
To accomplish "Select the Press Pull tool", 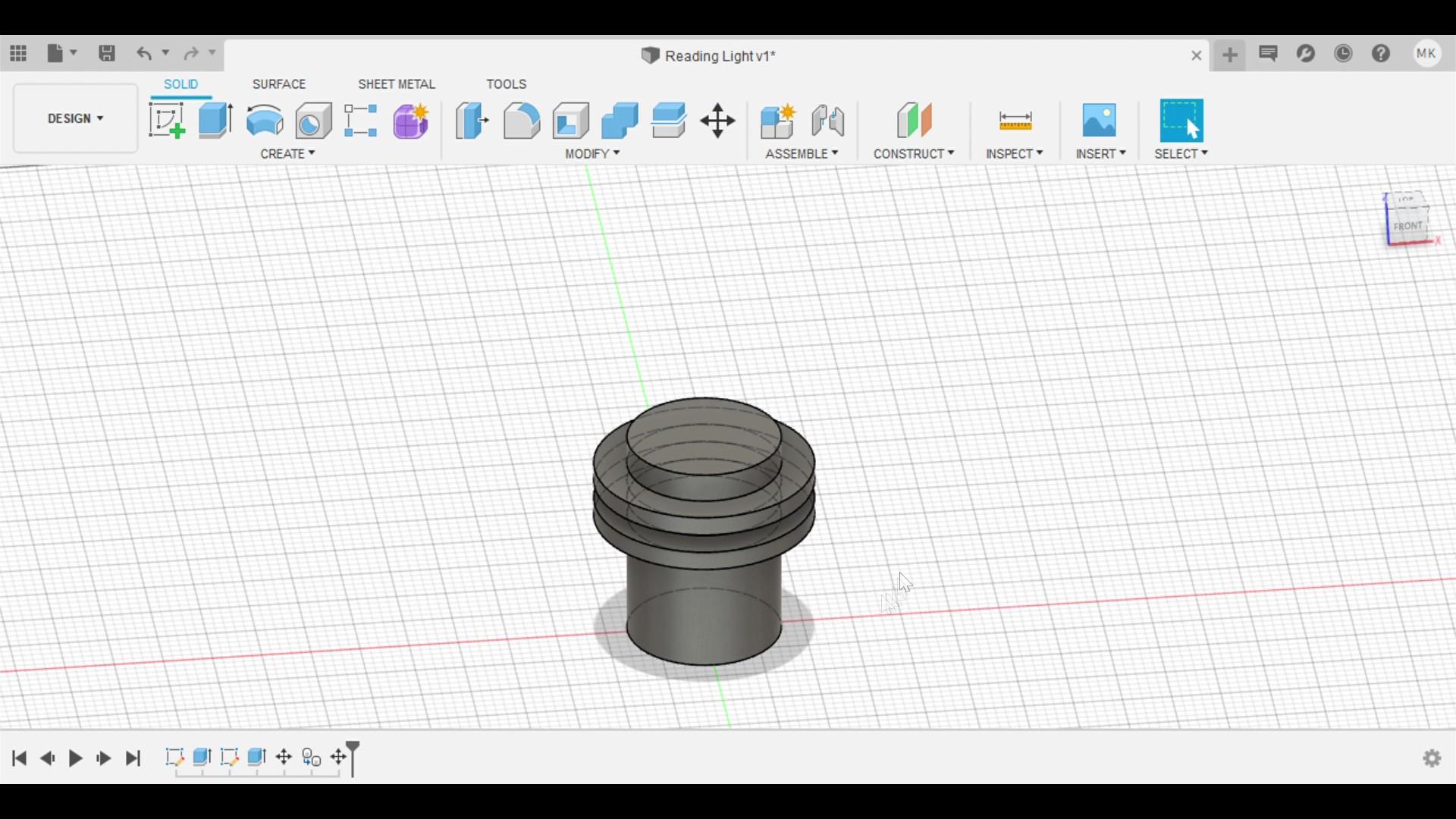I will coord(472,121).
